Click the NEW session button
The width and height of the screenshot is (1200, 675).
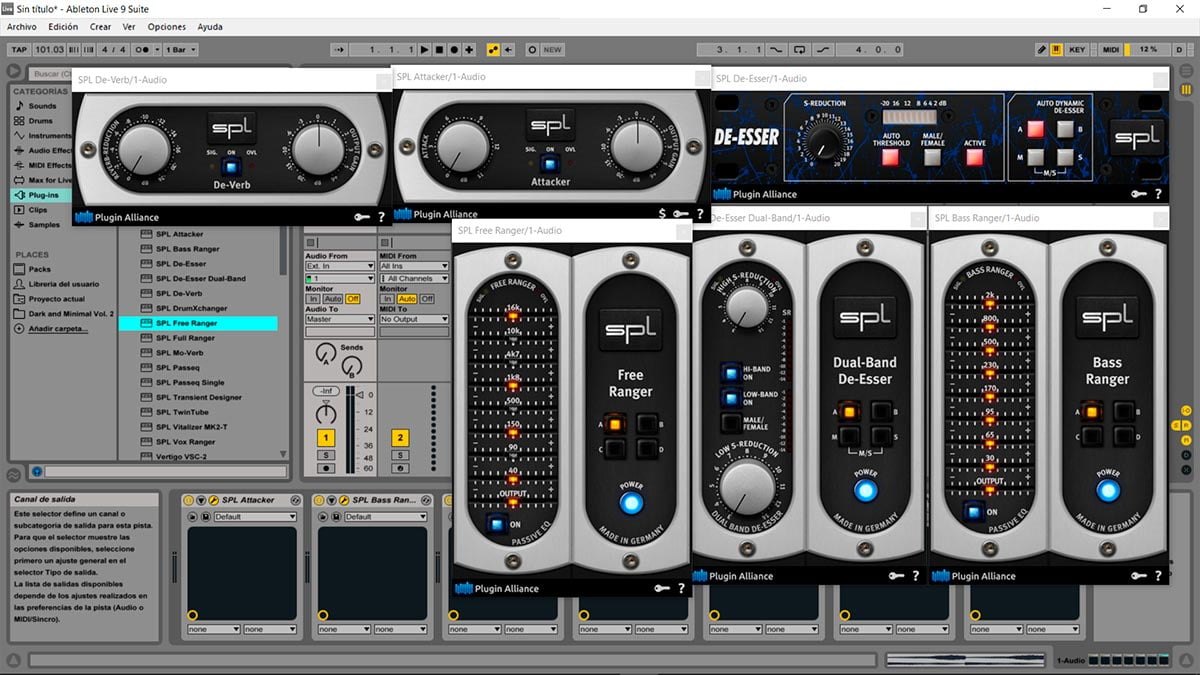(552, 49)
